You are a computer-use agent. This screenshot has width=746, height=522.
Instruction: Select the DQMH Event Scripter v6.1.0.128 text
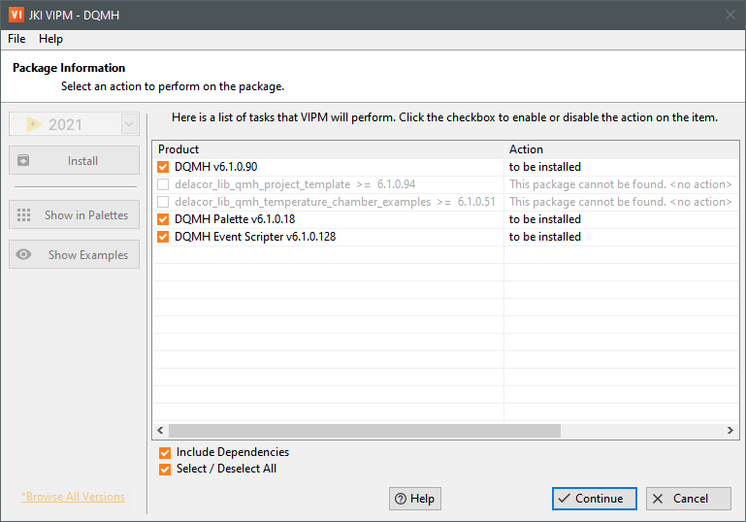255,236
